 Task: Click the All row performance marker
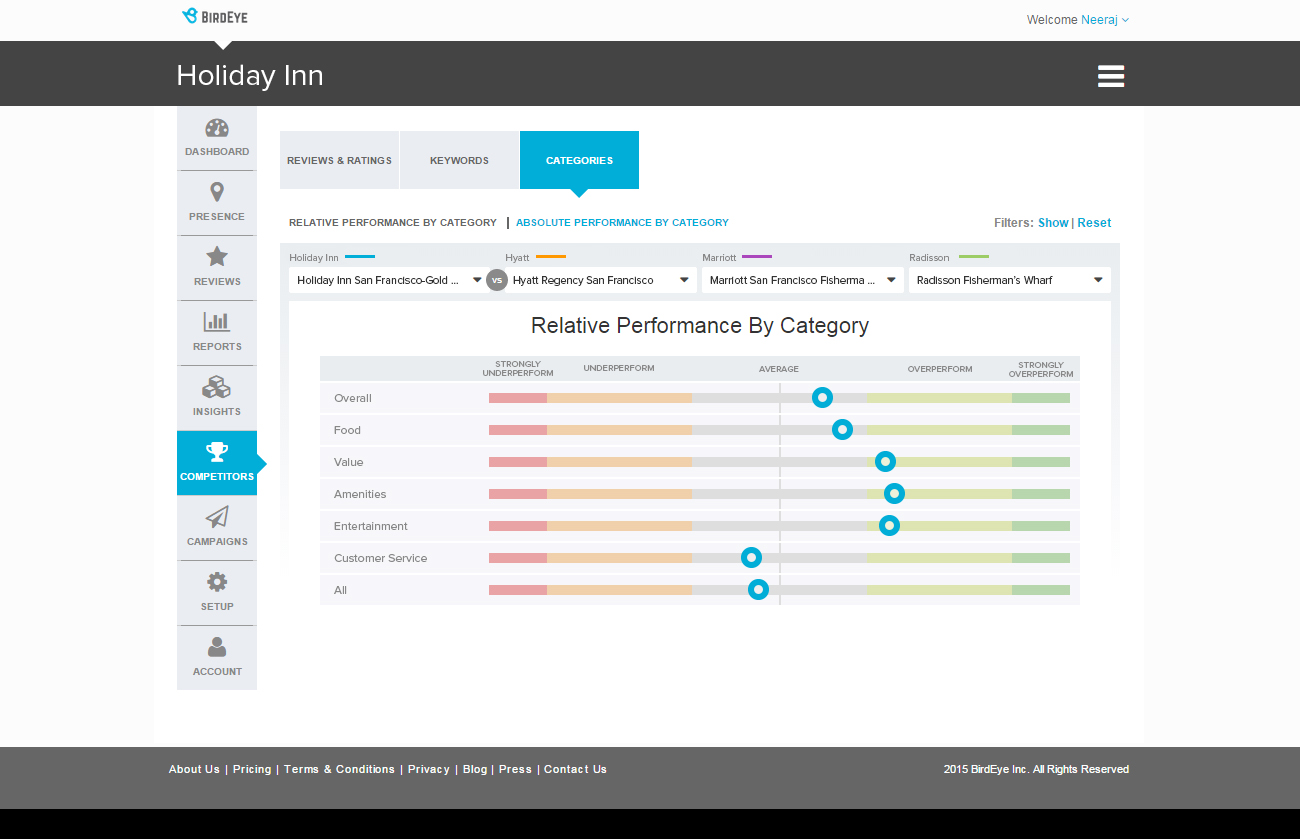758,589
